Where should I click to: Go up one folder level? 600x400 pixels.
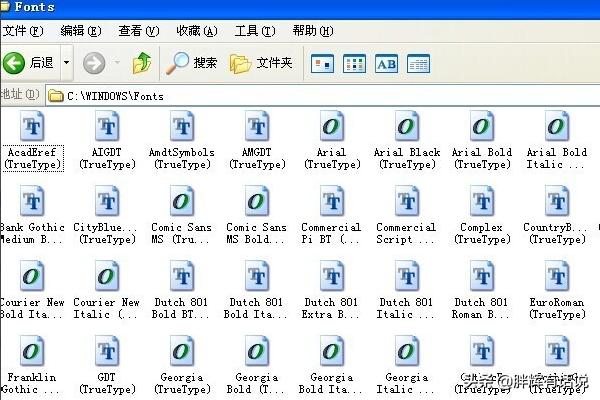click(142, 63)
